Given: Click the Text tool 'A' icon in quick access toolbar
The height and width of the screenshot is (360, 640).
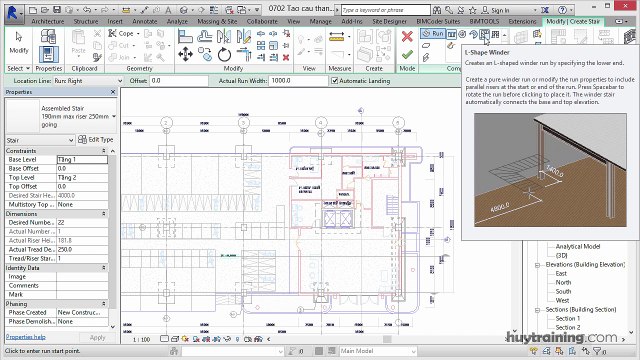Looking at the screenshot, I should click(x=168, y=10).
